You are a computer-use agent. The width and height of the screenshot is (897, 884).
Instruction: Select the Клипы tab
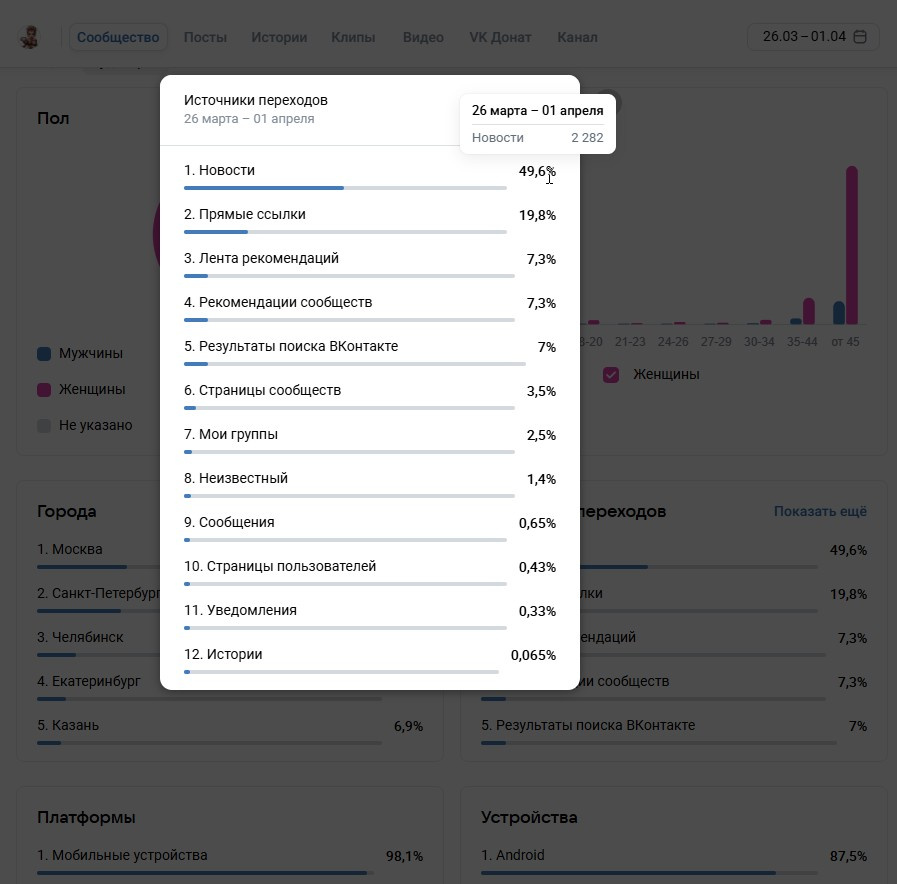pyautogui.click(x=353, y=37)
